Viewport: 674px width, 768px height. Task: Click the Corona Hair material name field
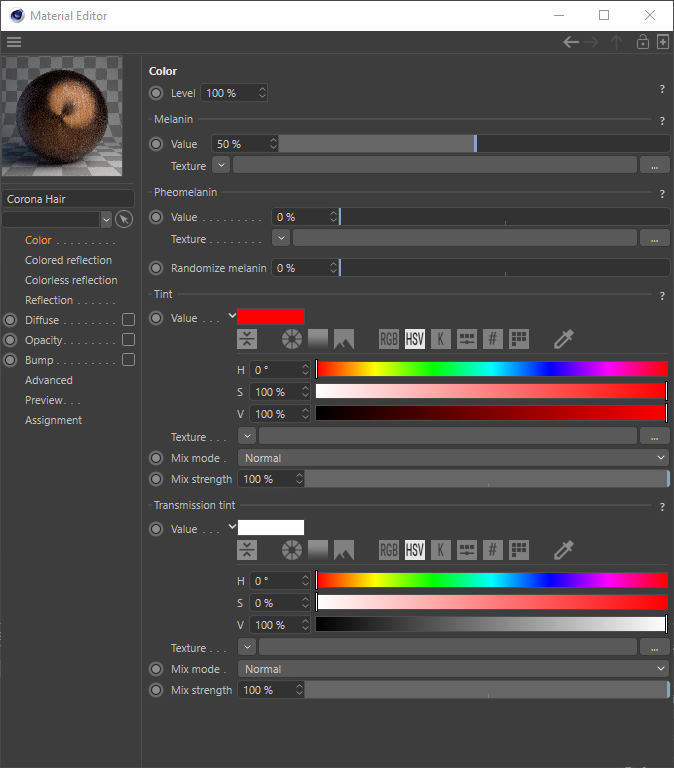pos(68,199)
